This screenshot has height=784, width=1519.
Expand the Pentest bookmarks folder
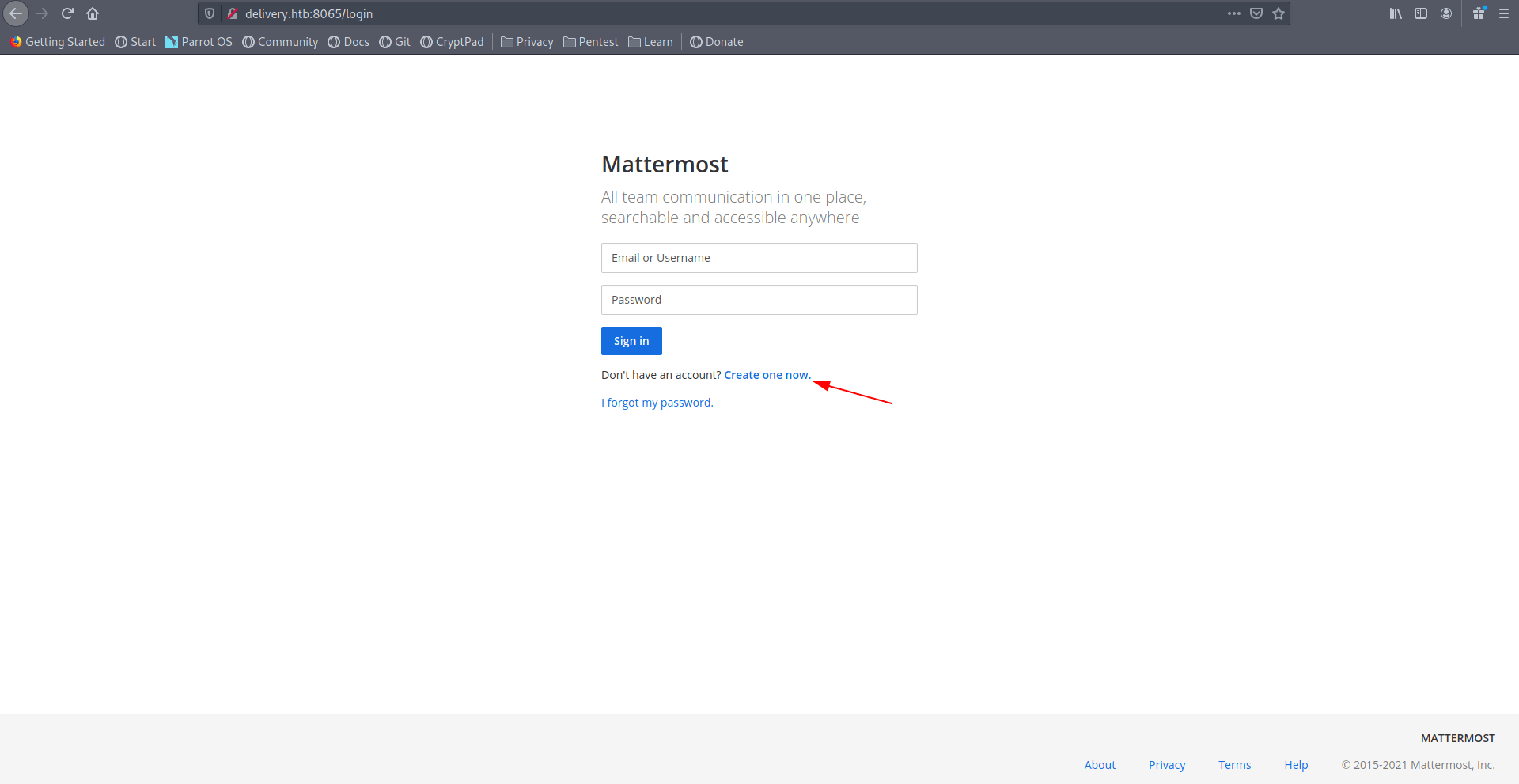591,42
